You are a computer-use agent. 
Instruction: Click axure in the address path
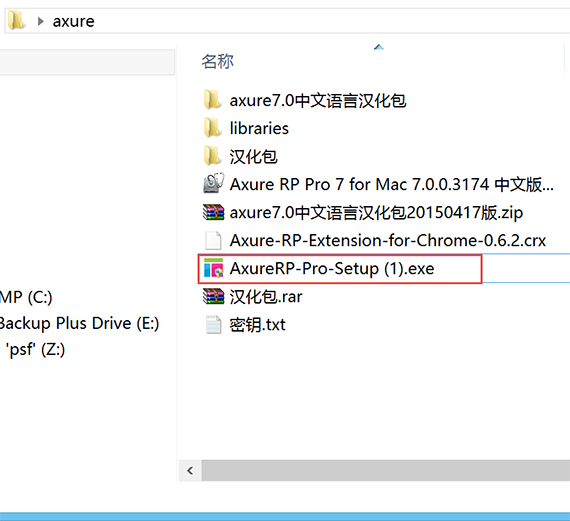click(74, 21)
